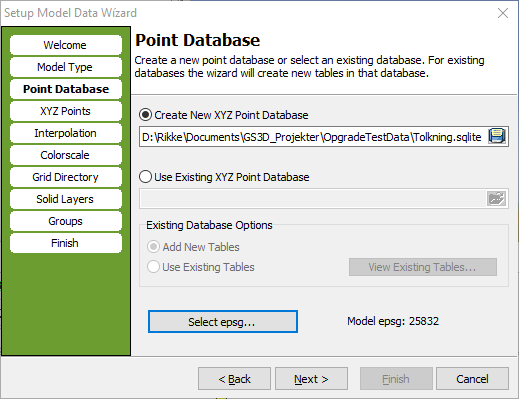
Task: Select the Point Database wizard step
Action: pos(66,89)
